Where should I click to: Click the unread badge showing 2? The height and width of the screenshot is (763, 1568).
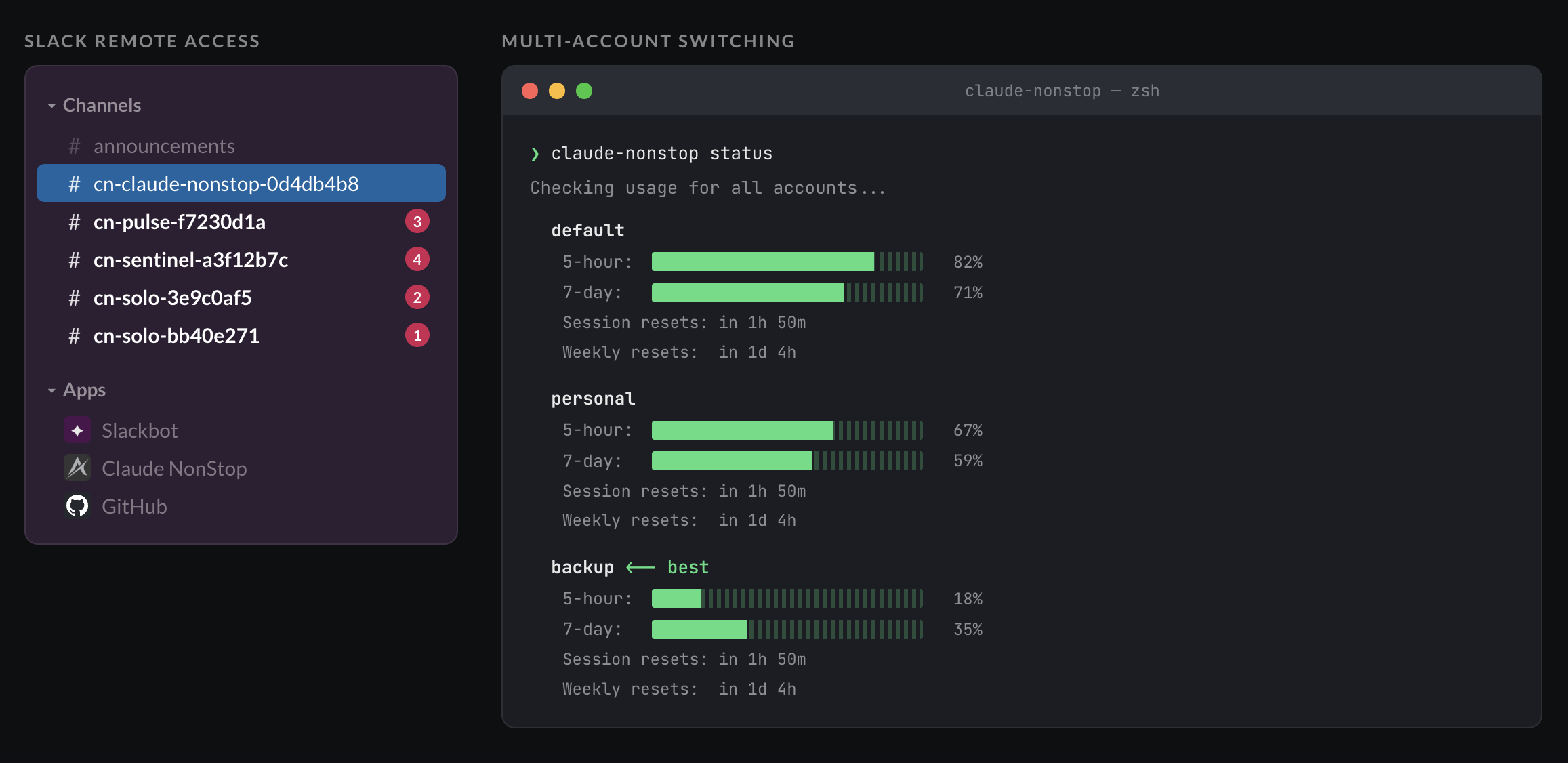[417, 297]
